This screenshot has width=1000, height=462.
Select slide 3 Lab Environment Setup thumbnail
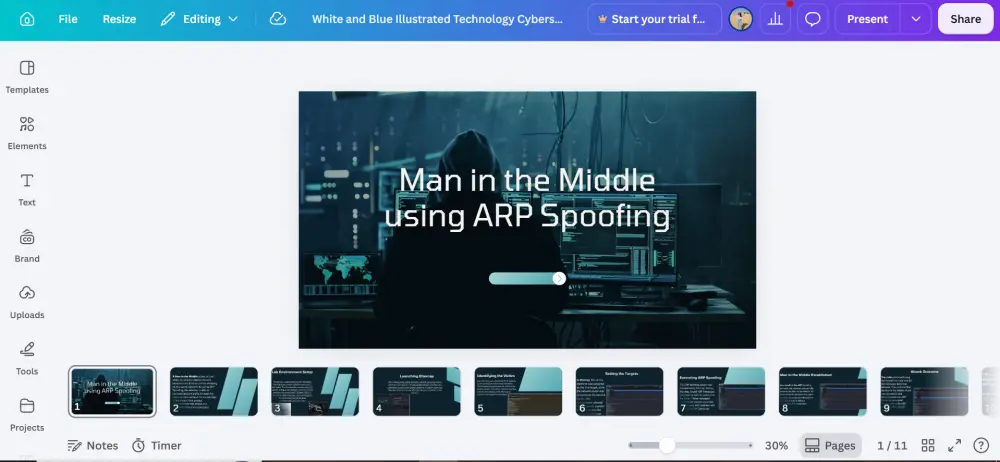[315, 391]
